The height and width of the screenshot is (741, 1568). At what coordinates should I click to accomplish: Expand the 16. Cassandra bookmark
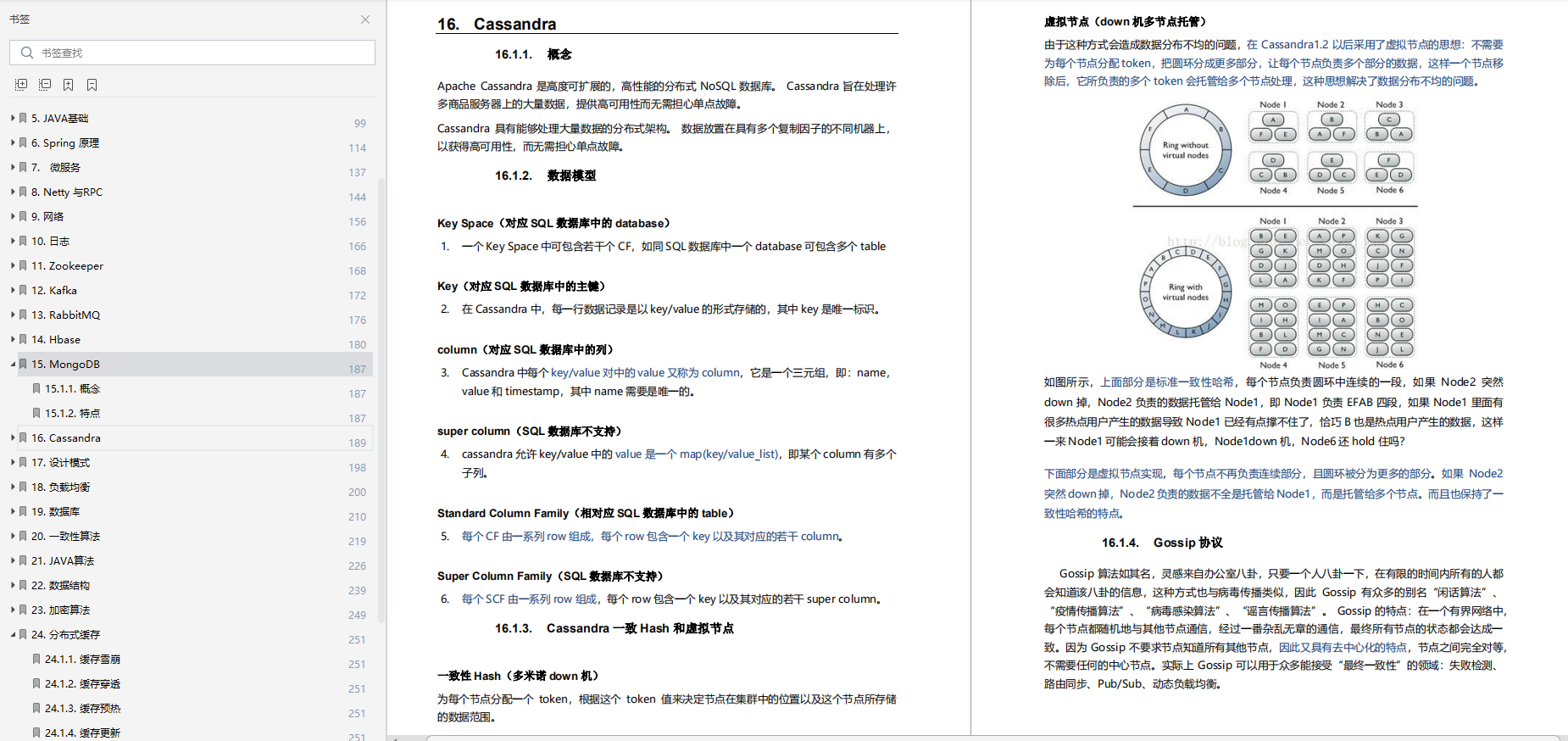tap(13, 438)
